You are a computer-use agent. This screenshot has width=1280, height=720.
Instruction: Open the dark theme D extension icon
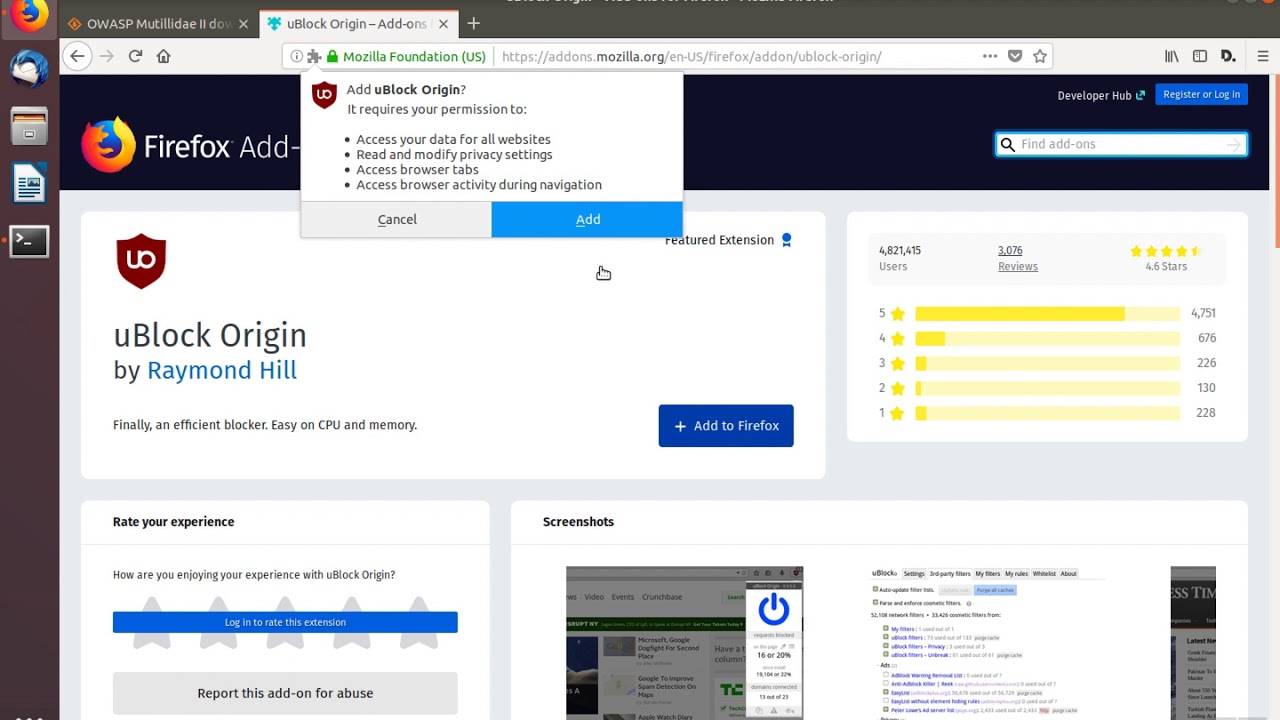click(1228, 56)
